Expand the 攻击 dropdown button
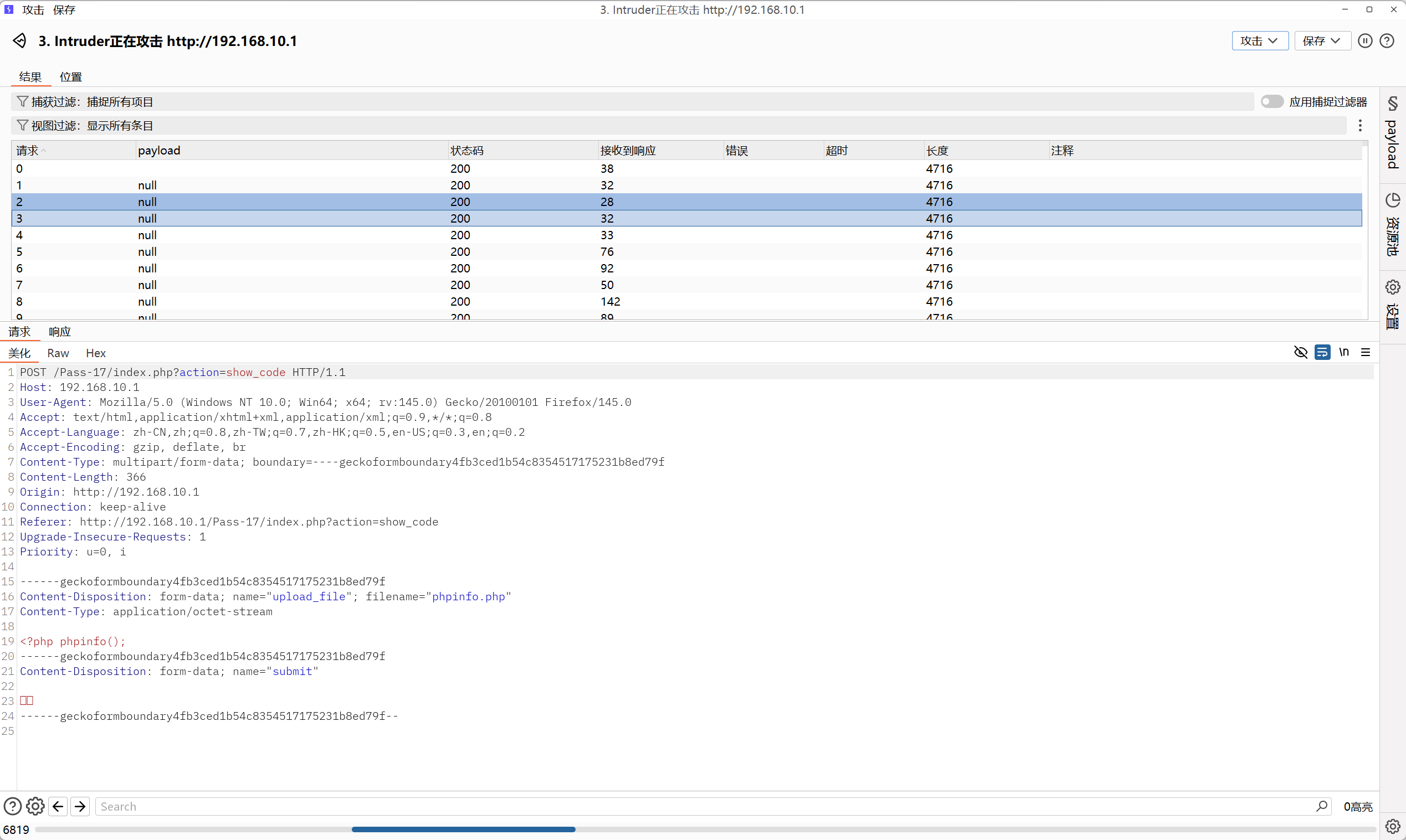Image resolution: width=1406 pixels, height=840 pixels. 1259,41
